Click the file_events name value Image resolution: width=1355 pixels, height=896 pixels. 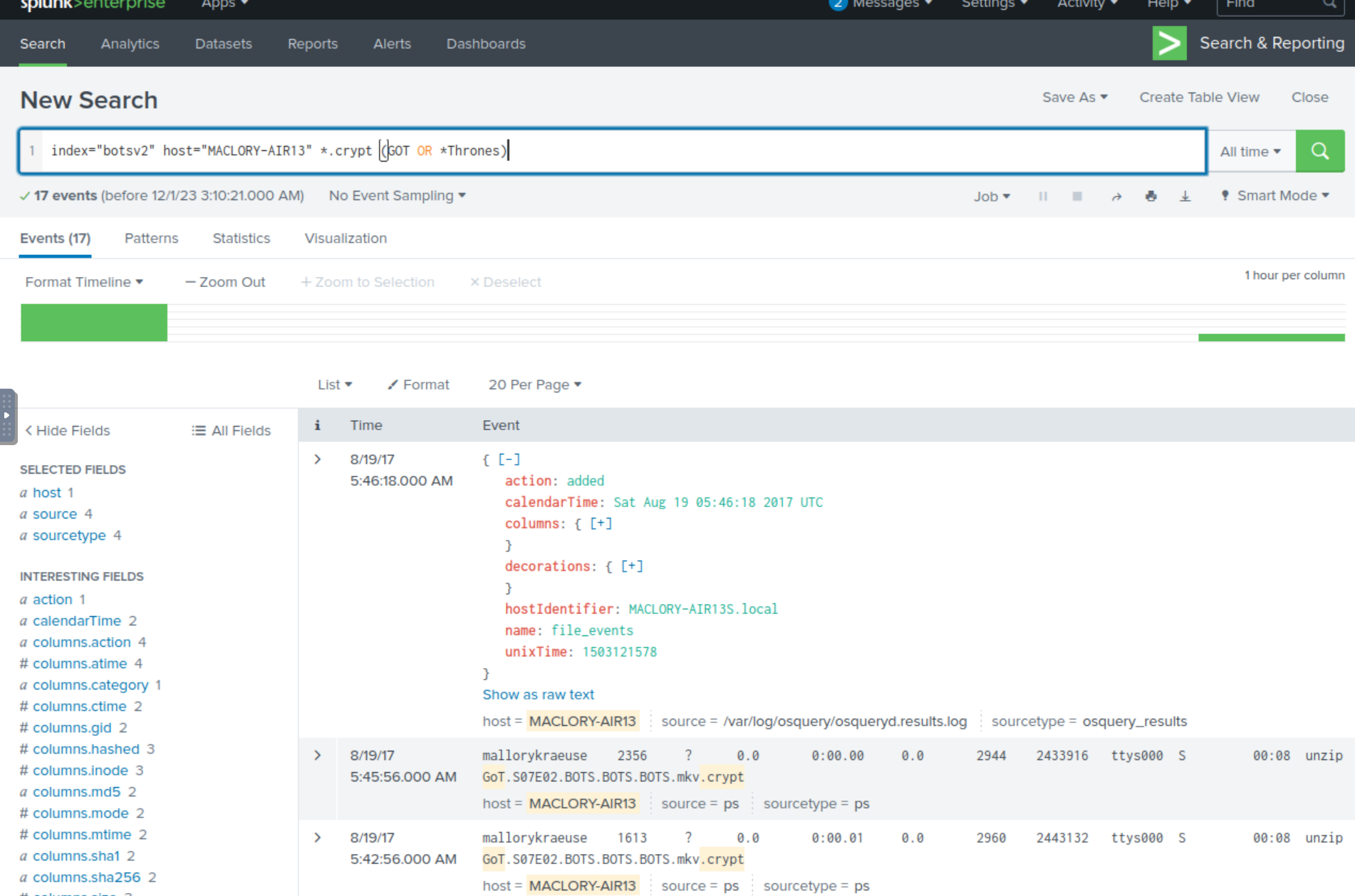[x=592, y=630]
